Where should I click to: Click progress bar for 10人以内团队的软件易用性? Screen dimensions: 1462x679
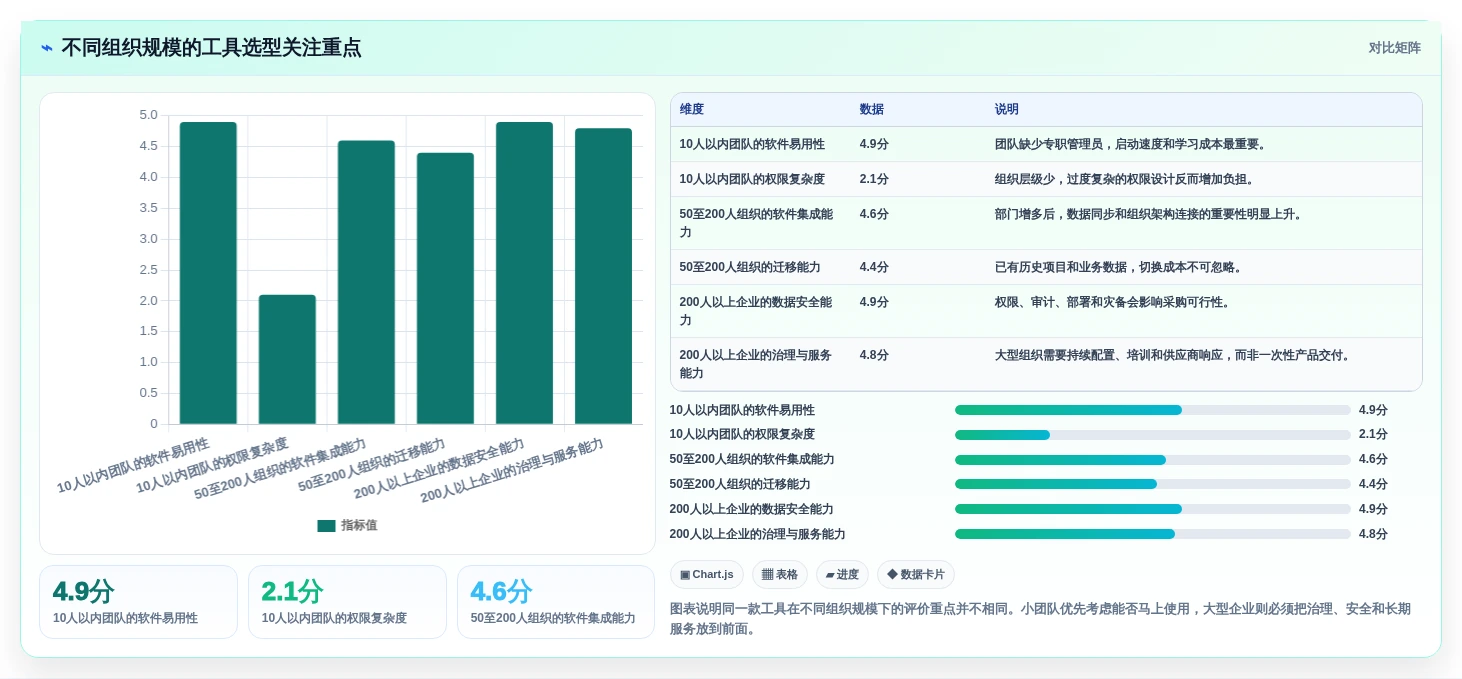tap(1152, 410)
